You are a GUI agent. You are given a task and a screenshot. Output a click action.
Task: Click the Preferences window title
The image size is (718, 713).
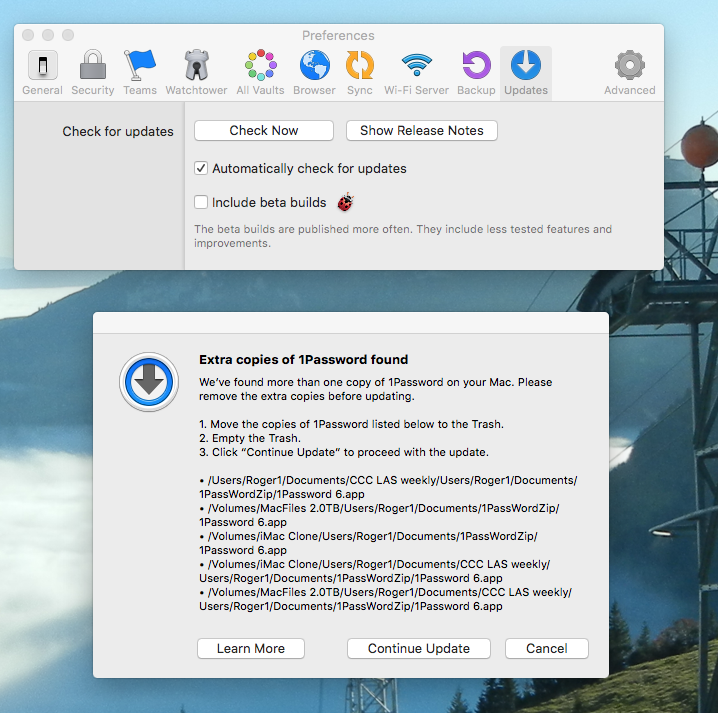pos(338,35)
